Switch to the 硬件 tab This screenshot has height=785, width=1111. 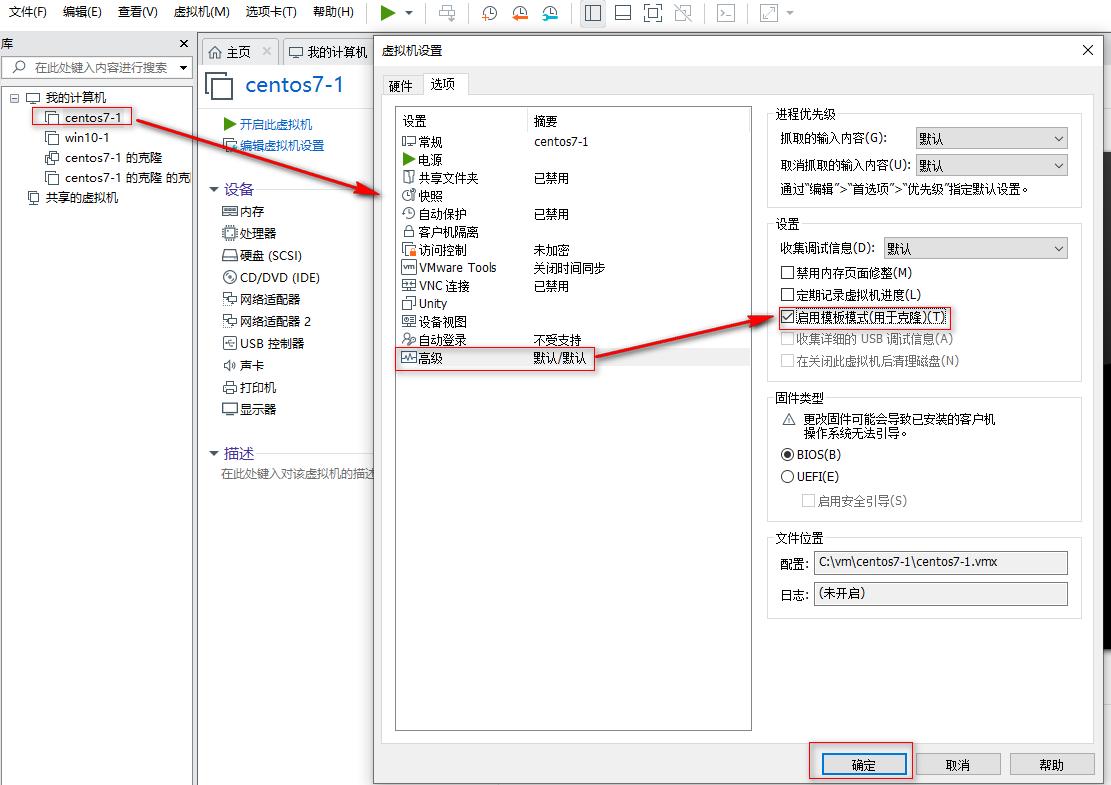point(400,86)
